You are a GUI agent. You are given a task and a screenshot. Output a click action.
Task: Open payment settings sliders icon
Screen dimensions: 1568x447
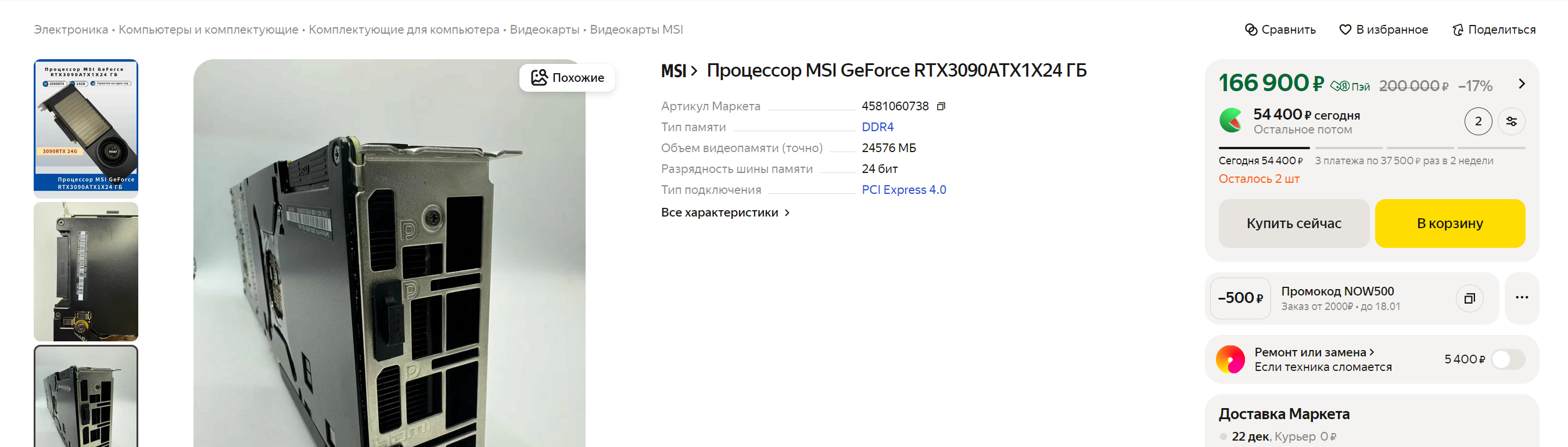tap(1512, 122)
